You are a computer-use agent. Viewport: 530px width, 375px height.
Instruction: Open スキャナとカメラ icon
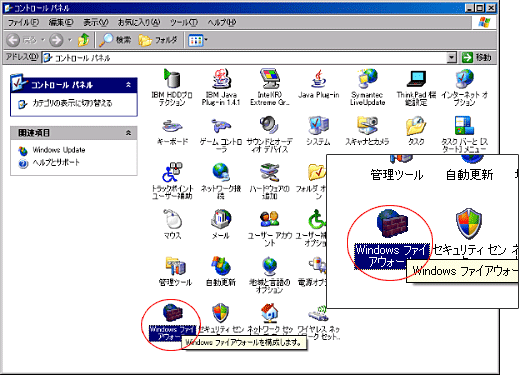[367, 125]
